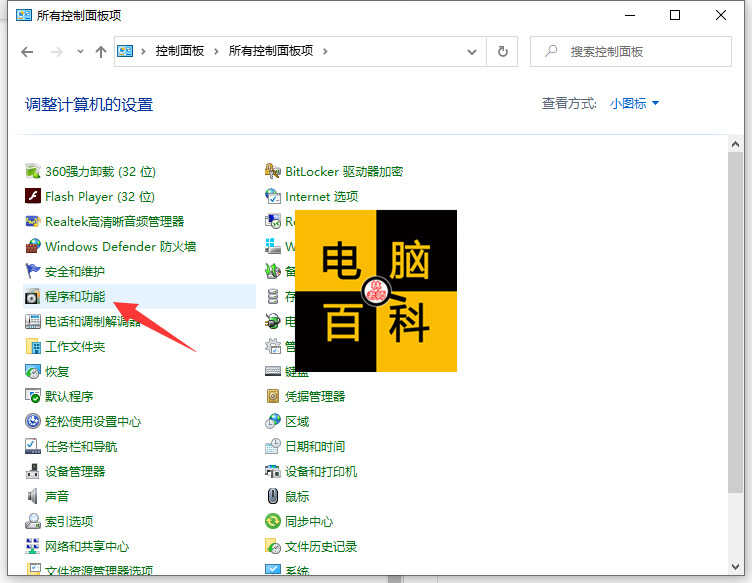The image size is (752, 583).
Task: Click the 设备和打印机 icon
Action: (x=273, y=471)
